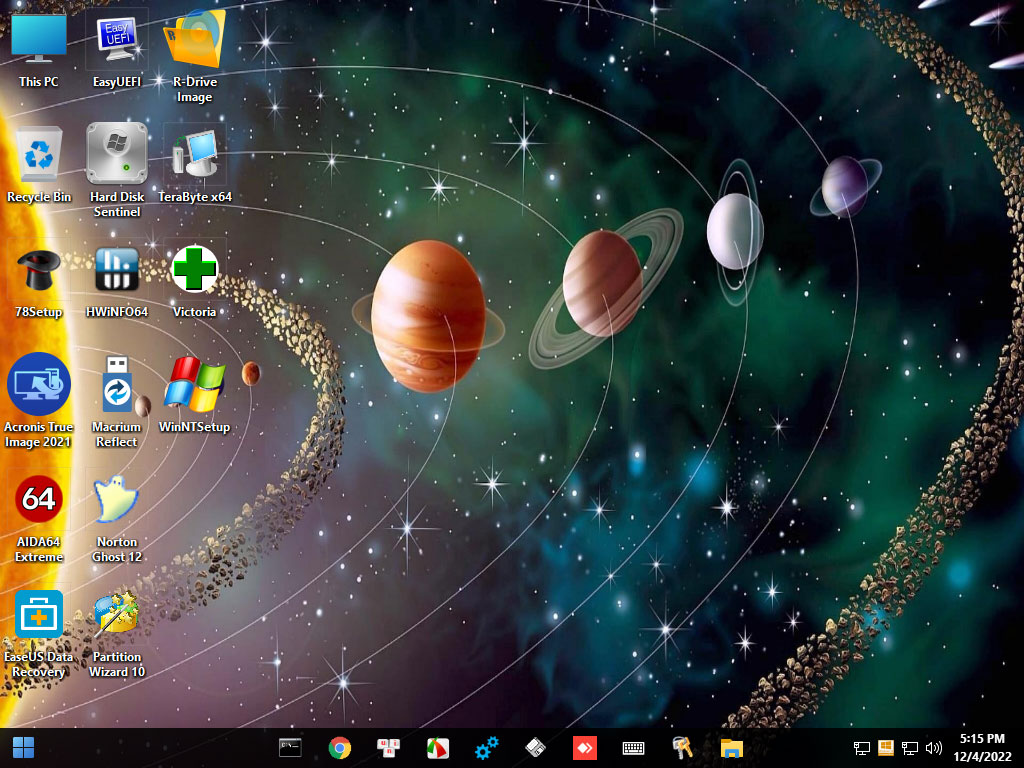The image size is (1024, 768).
Task: Select EaseUS Data Recovery icon
Action: point(39,632)
